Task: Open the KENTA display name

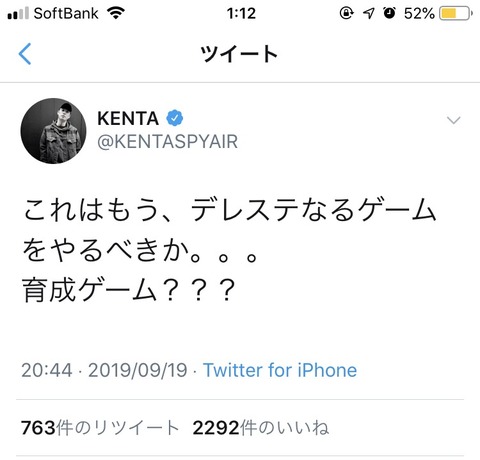Action: (x=128, y=118)
